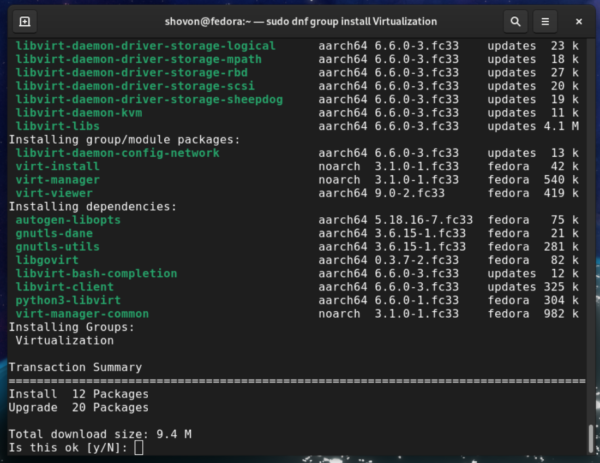This screenshot has width=600, height=463.
Task: Open the hamburger menu in the title bar
Action: 544,20
